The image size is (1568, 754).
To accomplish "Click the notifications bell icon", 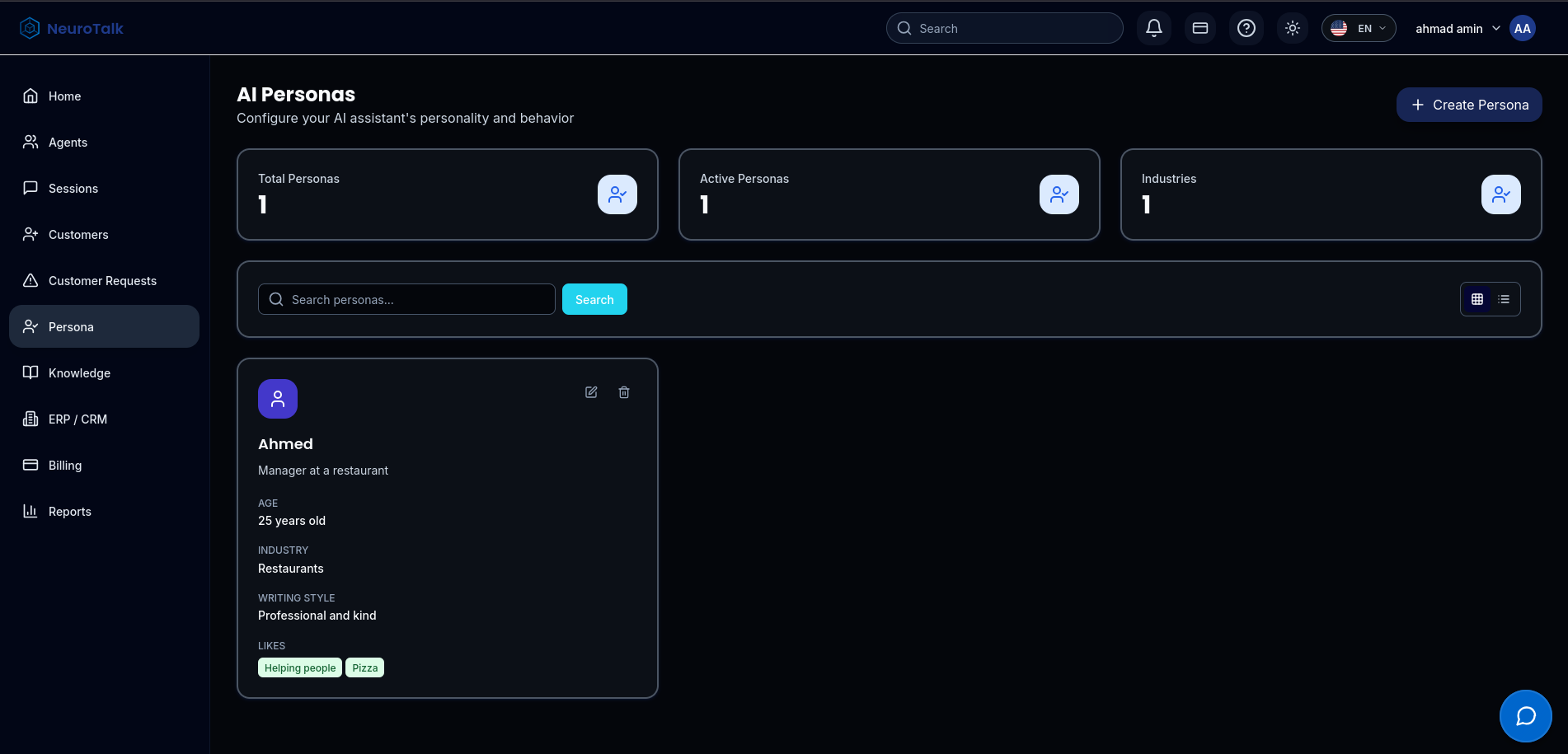I will (x=1153, y=28).
